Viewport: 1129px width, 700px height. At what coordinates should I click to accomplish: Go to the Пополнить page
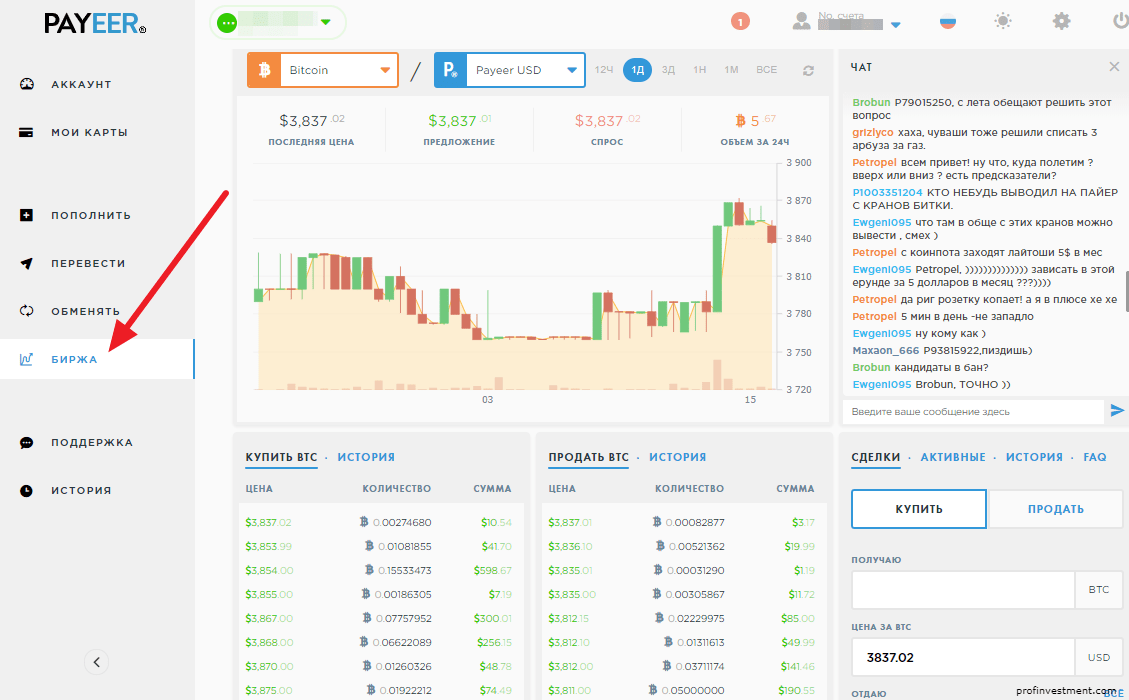91,215
